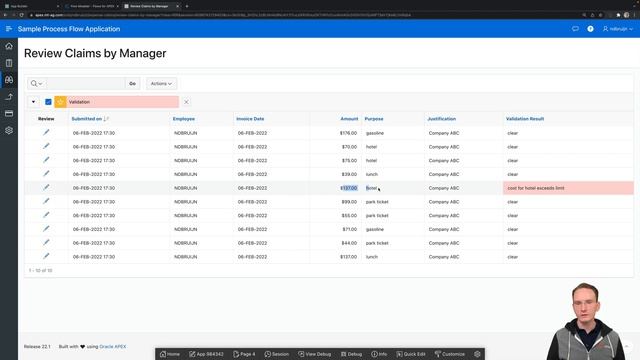Remove the Validation highlight with the X
The width and height of the screenshot is (640, 360).
point(186,102)
